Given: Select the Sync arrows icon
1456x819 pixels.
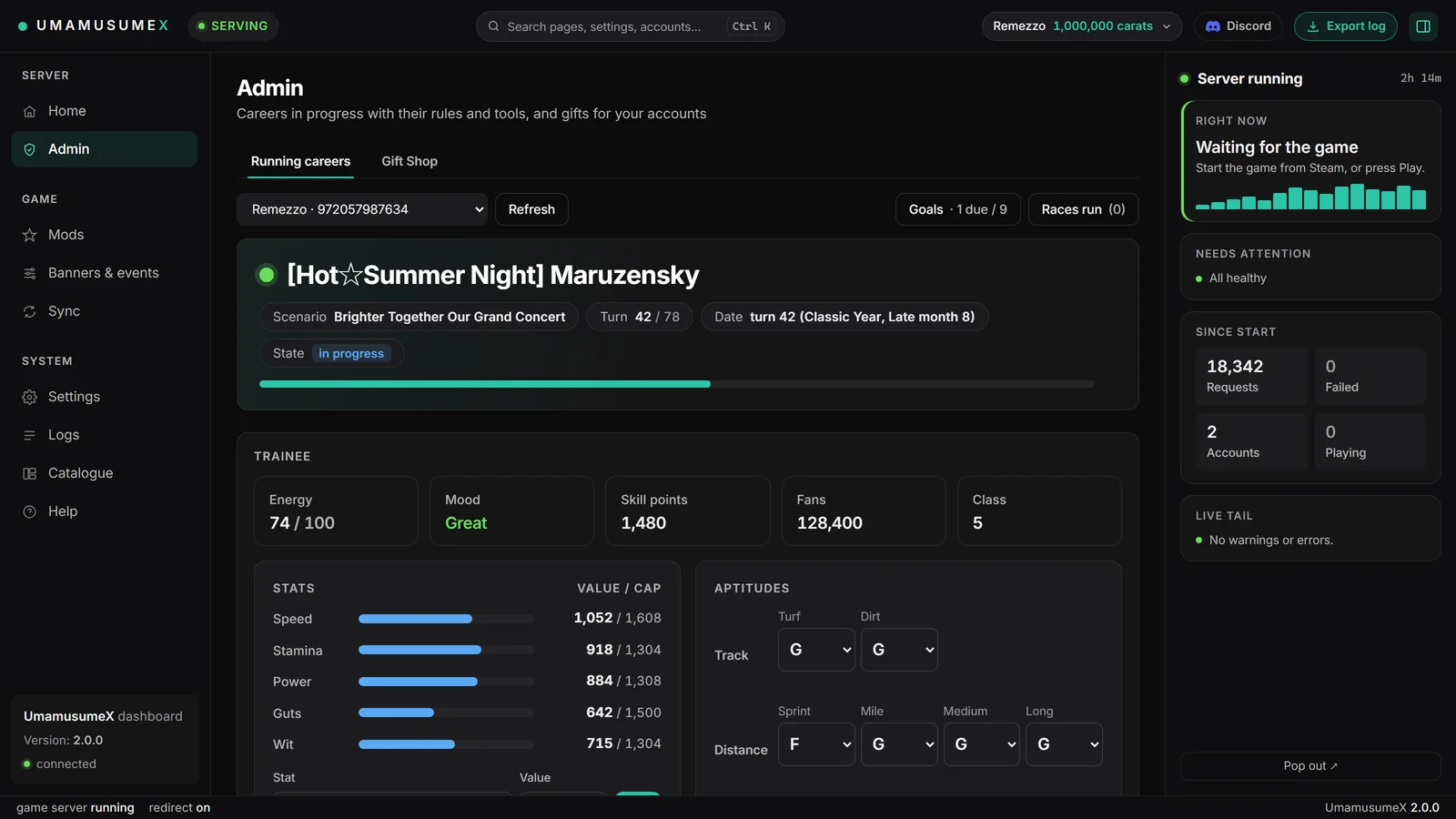Looking at the screenshot, I should coord(30,311).
